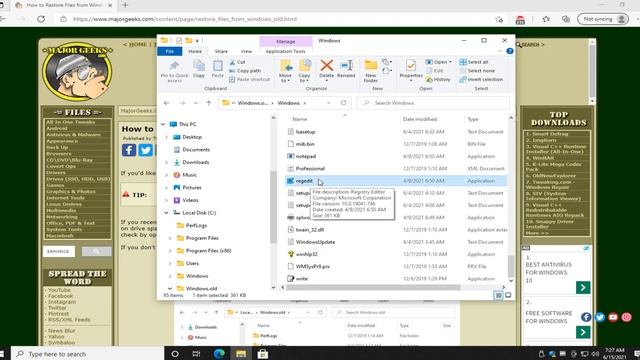Select twain_32.dll in file list
640x360 pixels.
310,230
